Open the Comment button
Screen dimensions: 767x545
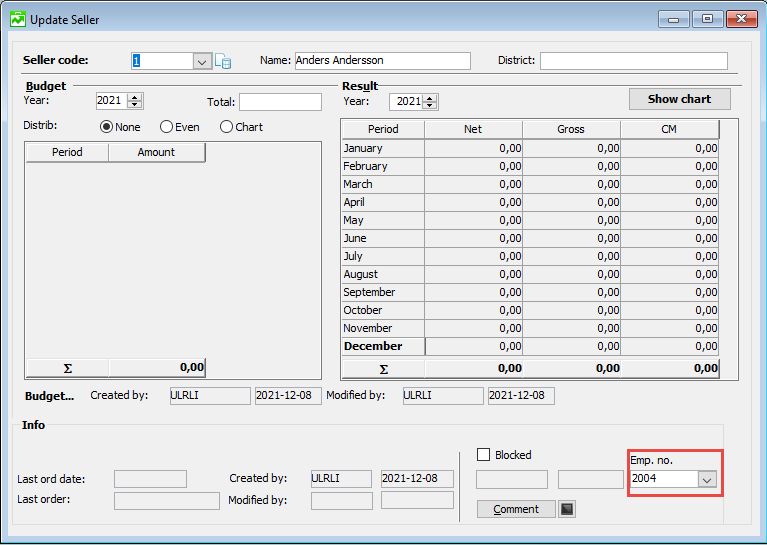tap(516, 509)
